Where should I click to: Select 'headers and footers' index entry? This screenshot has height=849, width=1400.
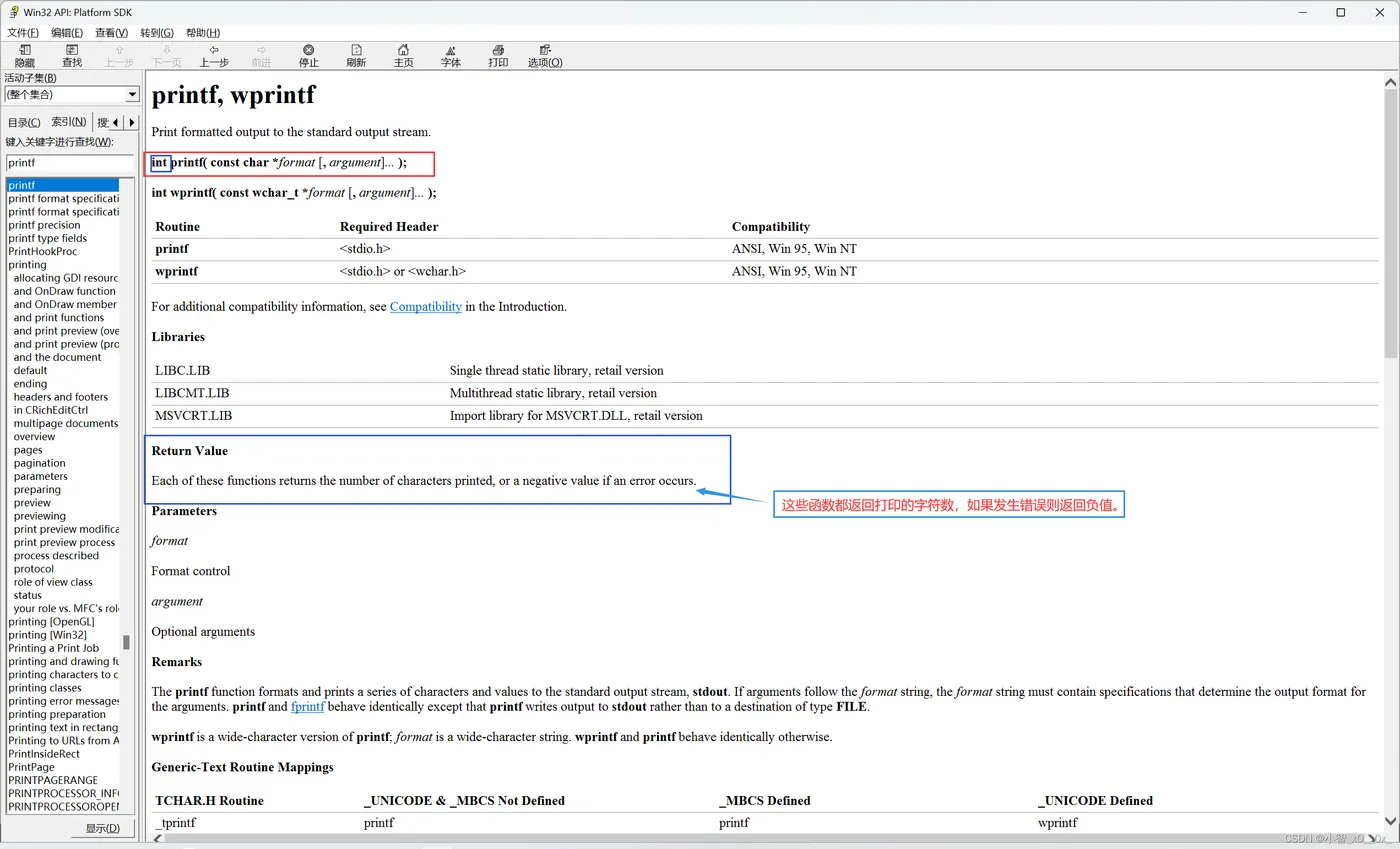coord(61,397)
